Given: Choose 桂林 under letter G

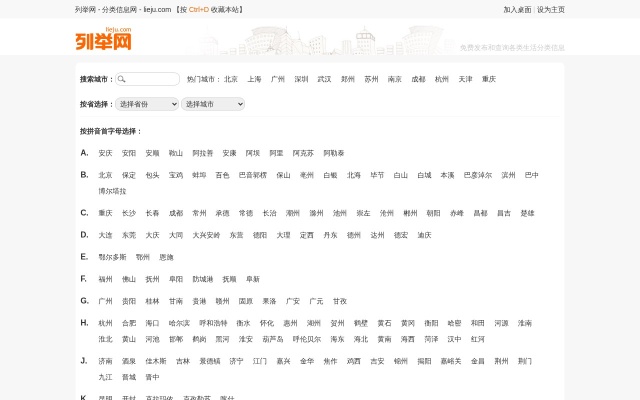Looking at the screenshot, I should point(152,301).
